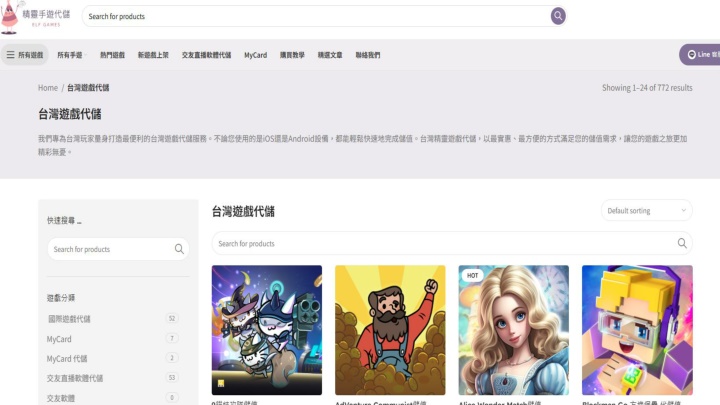
Task: Open the 聯絡我們 menu item
Action: tap(367, 55)
